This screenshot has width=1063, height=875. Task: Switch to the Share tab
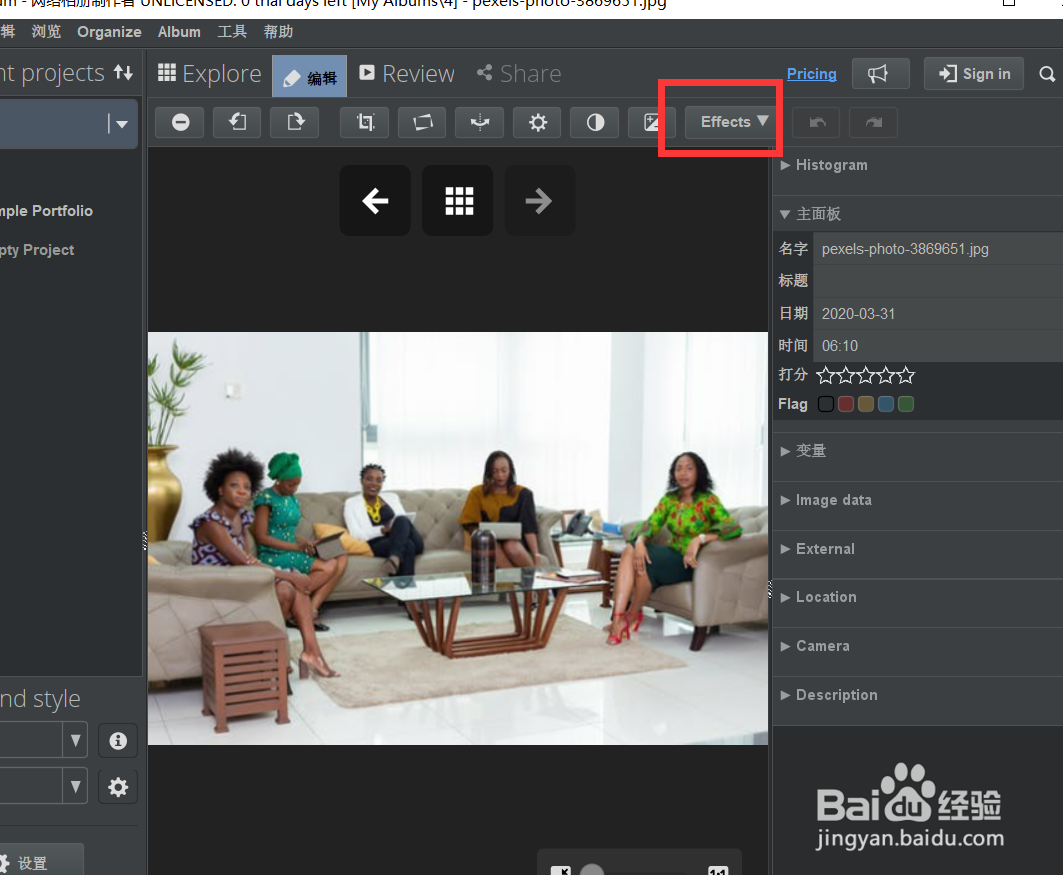(519, 73)
